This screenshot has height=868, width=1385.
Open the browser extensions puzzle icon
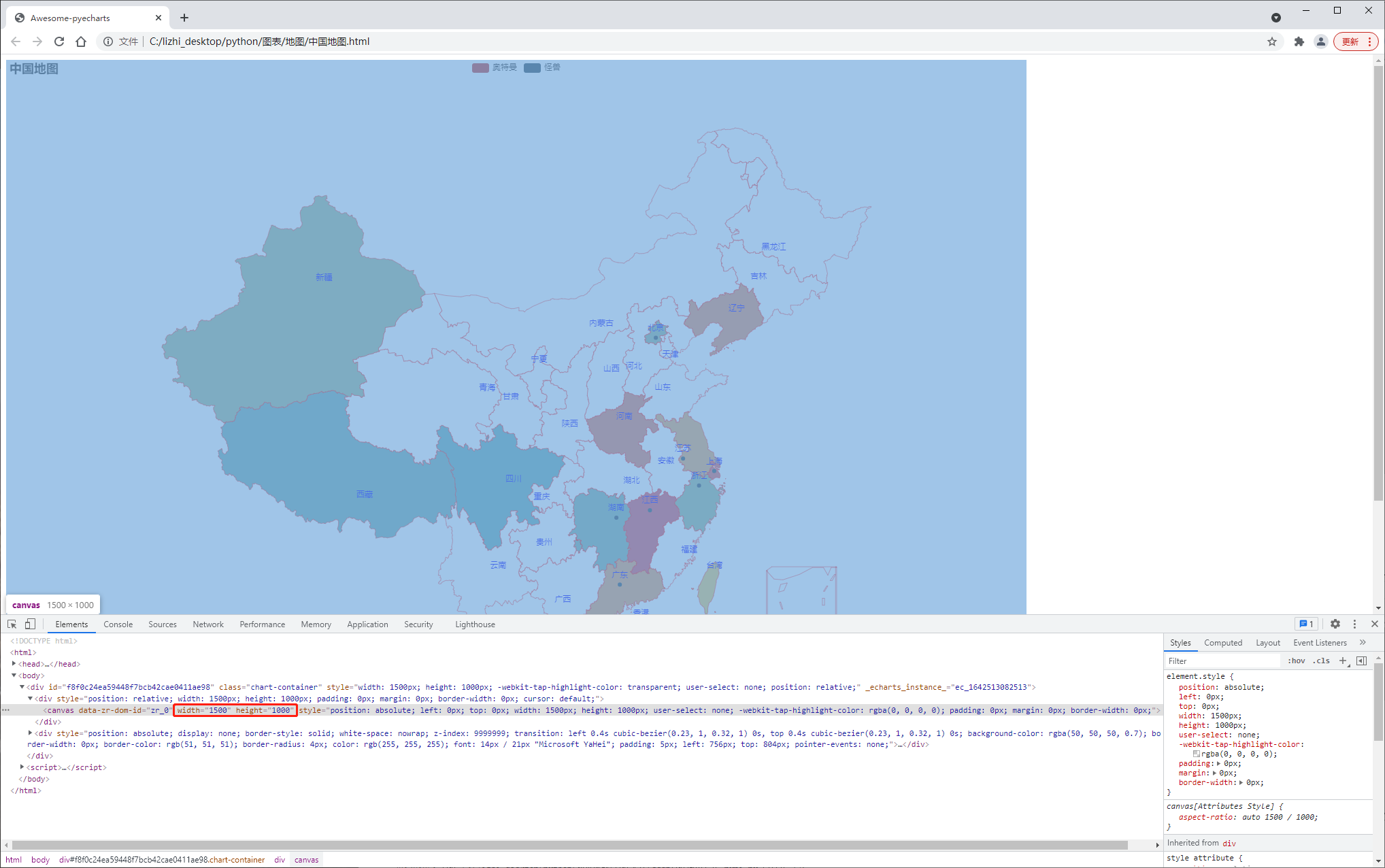click(x=1299, y=41)
